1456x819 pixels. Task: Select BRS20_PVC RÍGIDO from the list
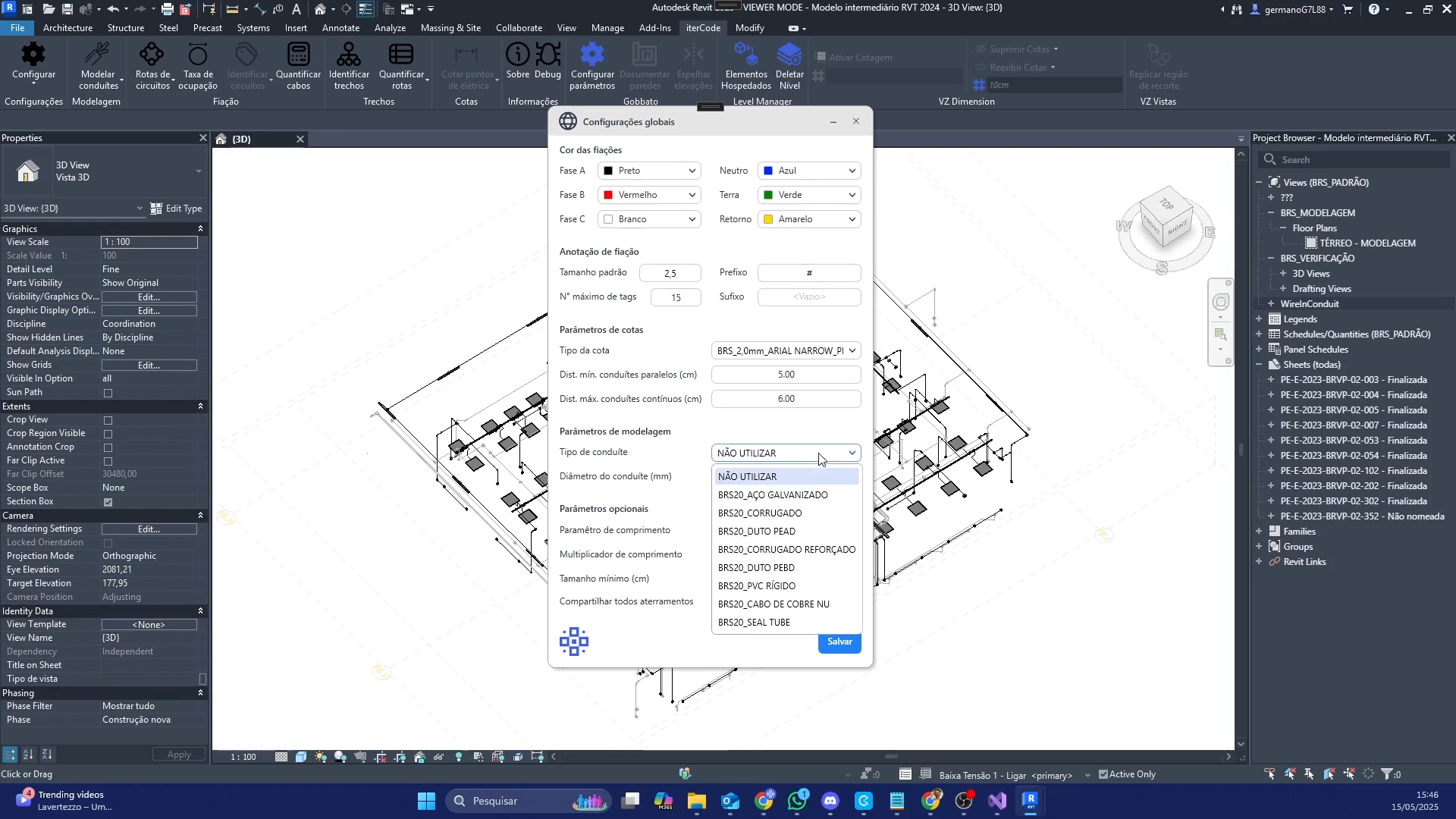(x=757, y=586)
